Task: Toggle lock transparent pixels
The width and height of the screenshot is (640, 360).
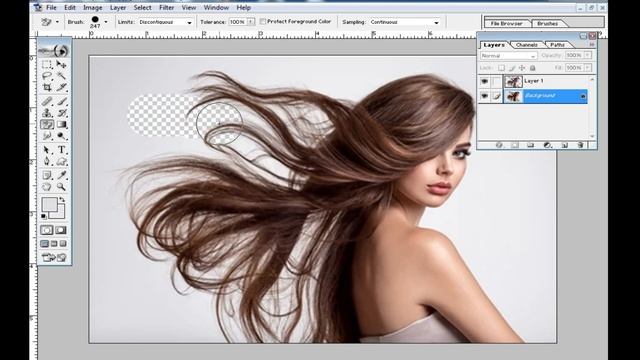Action: 501,68
